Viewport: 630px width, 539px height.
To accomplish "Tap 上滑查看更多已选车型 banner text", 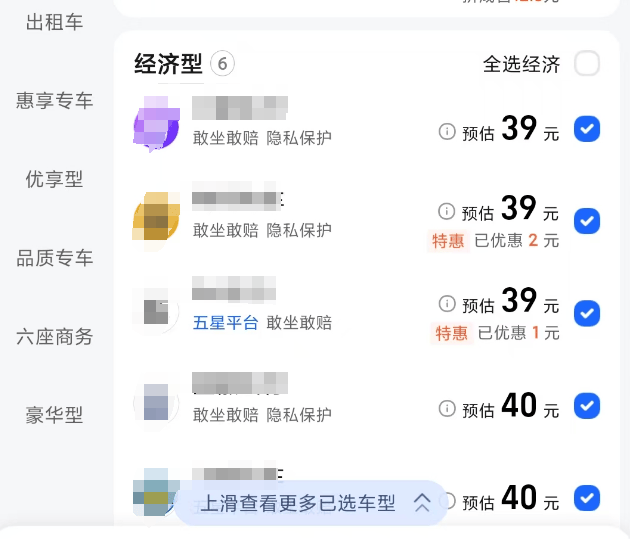I will (298, 504).
